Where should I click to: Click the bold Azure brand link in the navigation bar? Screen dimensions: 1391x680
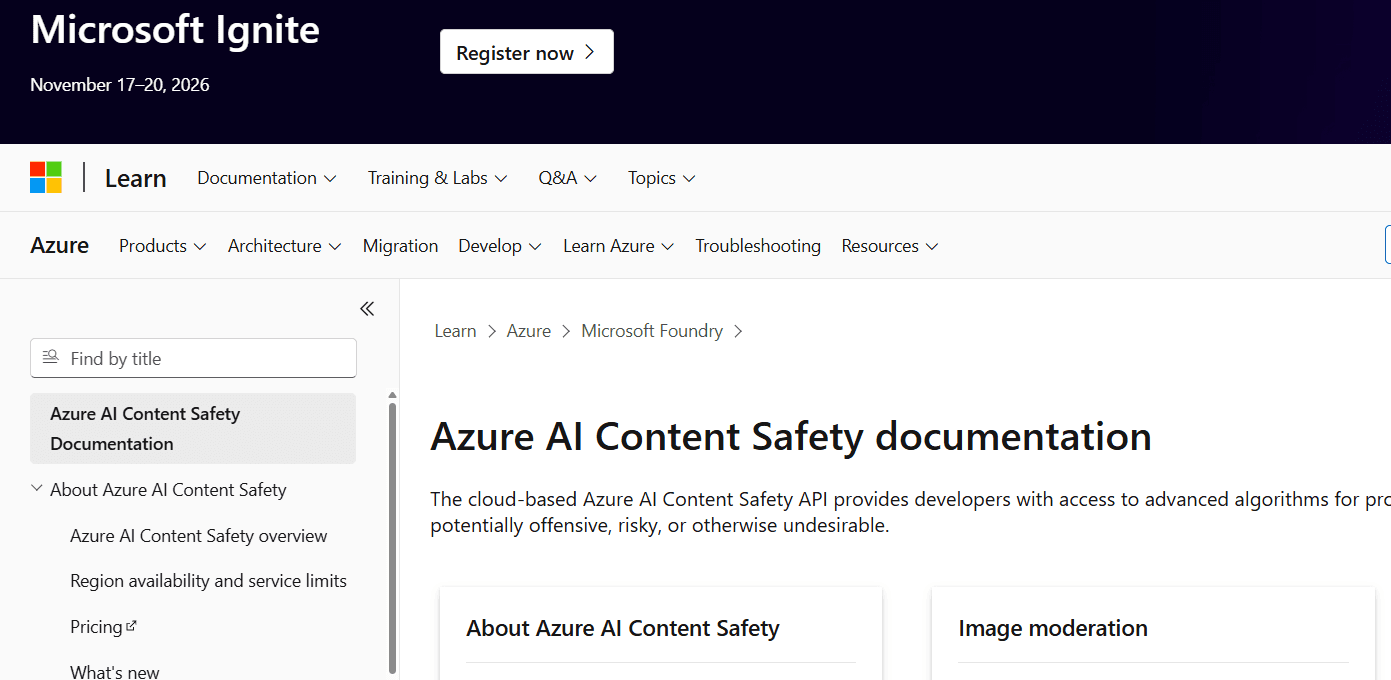(60, 246)
